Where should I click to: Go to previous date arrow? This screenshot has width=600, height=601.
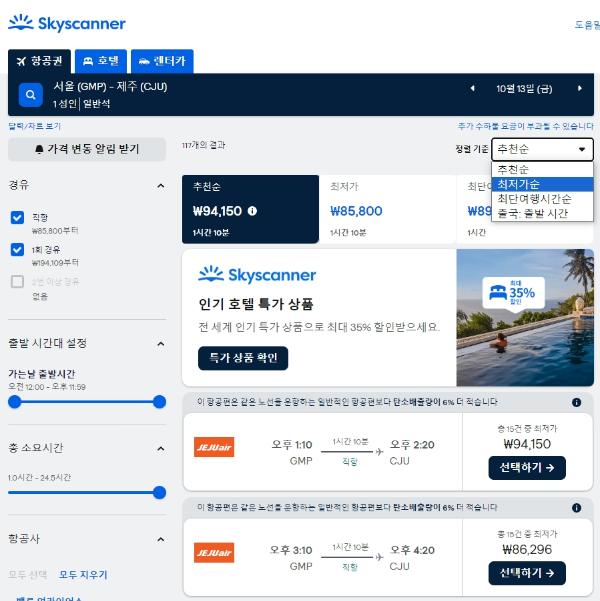tap(472, 89)
